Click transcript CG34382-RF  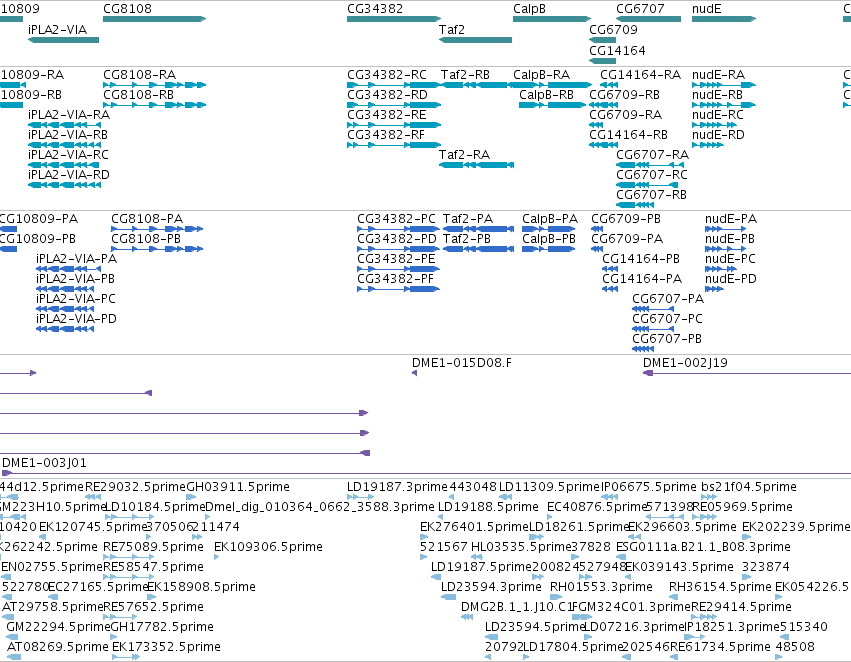386,135
